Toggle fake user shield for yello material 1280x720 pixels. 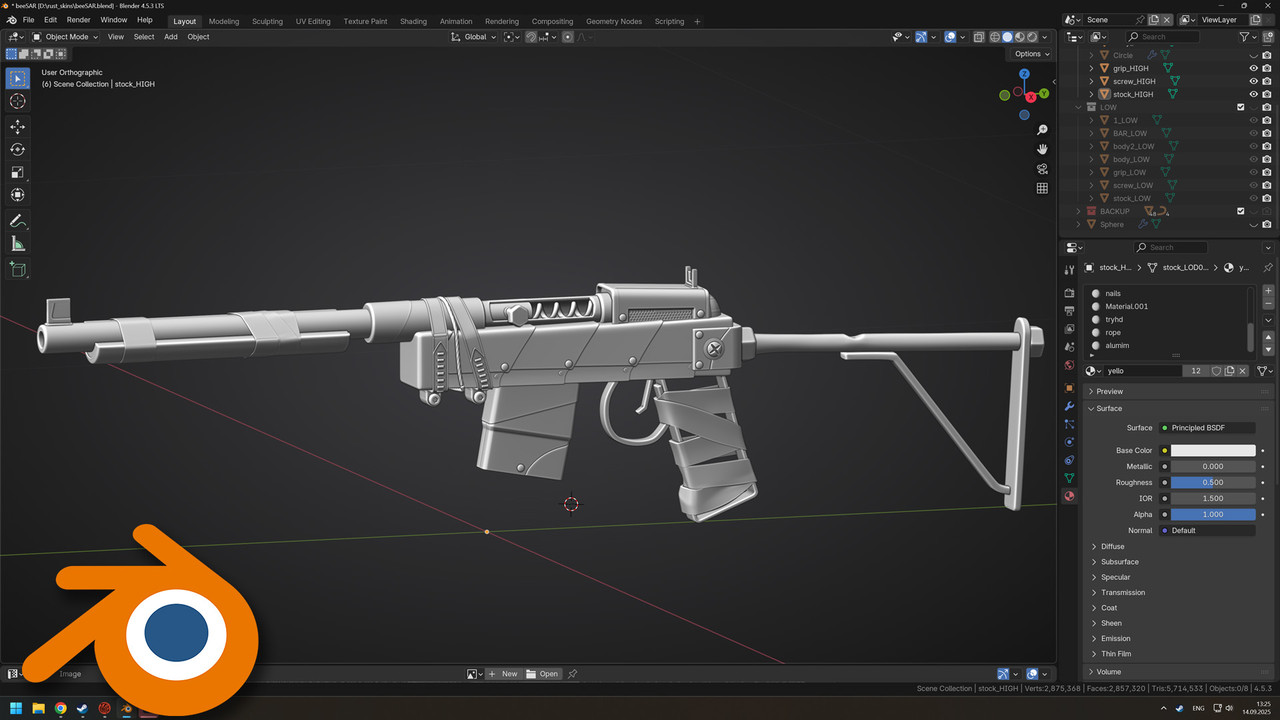coord(1216,371)
